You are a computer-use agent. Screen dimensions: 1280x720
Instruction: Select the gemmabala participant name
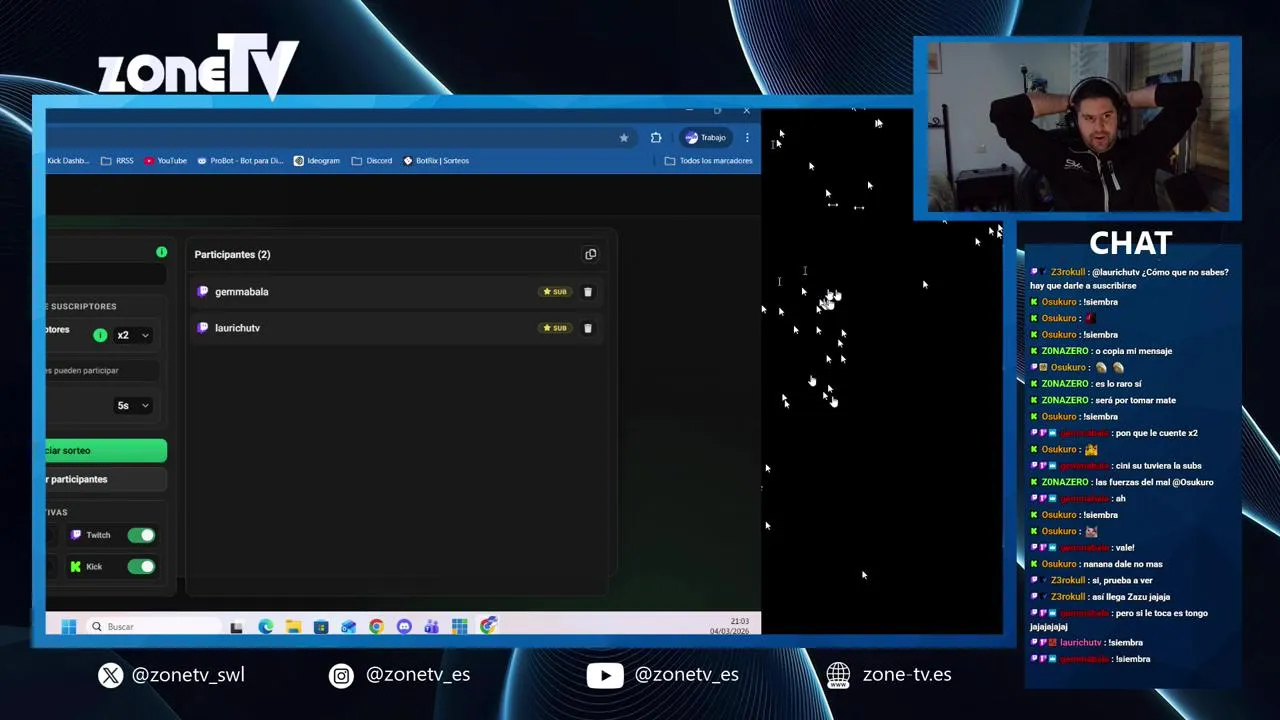(x=241, y=292)
